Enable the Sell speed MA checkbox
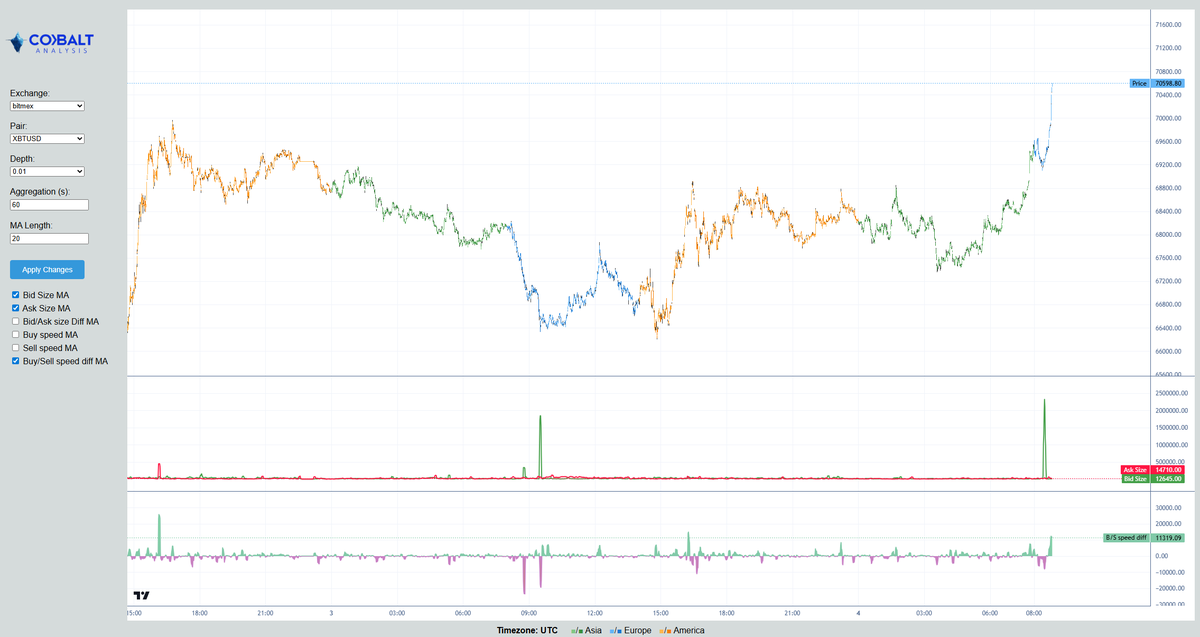This screenshot has height=637, width=1200. coord(14,347)
